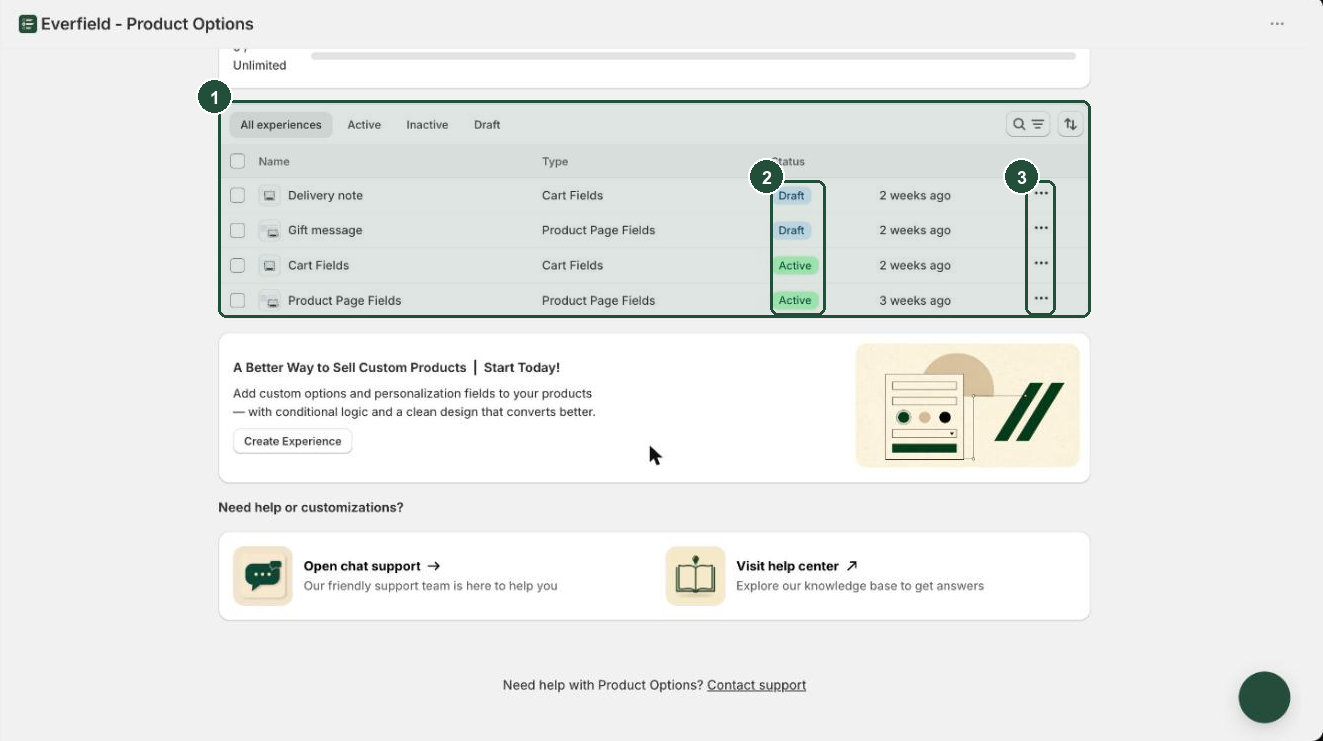1323x741 pixels.
Task: Toggle the select-all checkbox in the header
Action: [237, 161]
